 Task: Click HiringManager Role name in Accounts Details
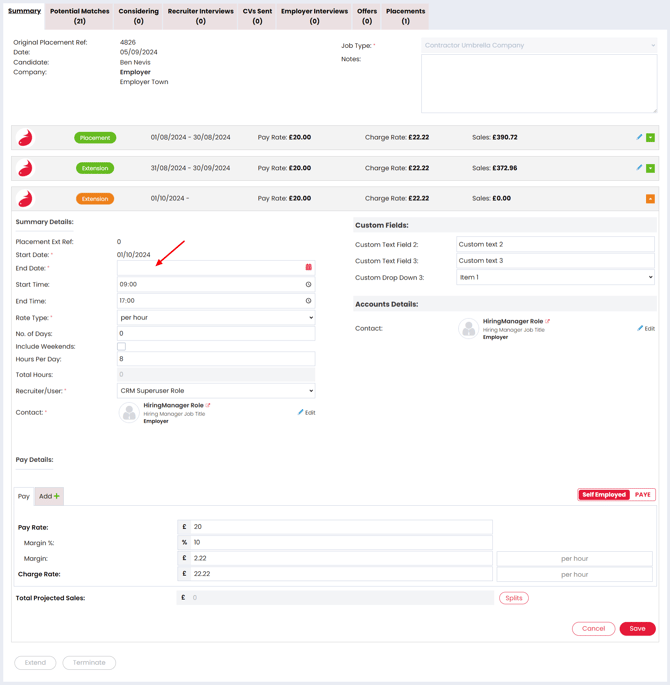tap(513, 321)
